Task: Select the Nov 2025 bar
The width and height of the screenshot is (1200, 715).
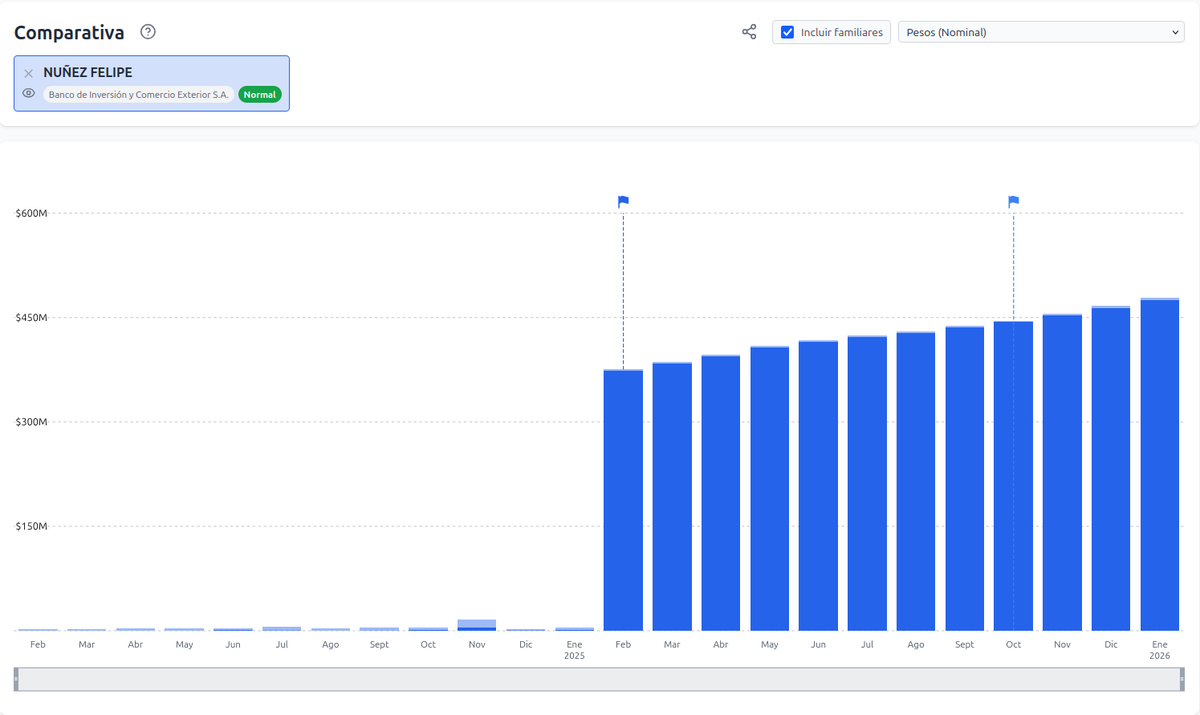Action: point(1062,472)
